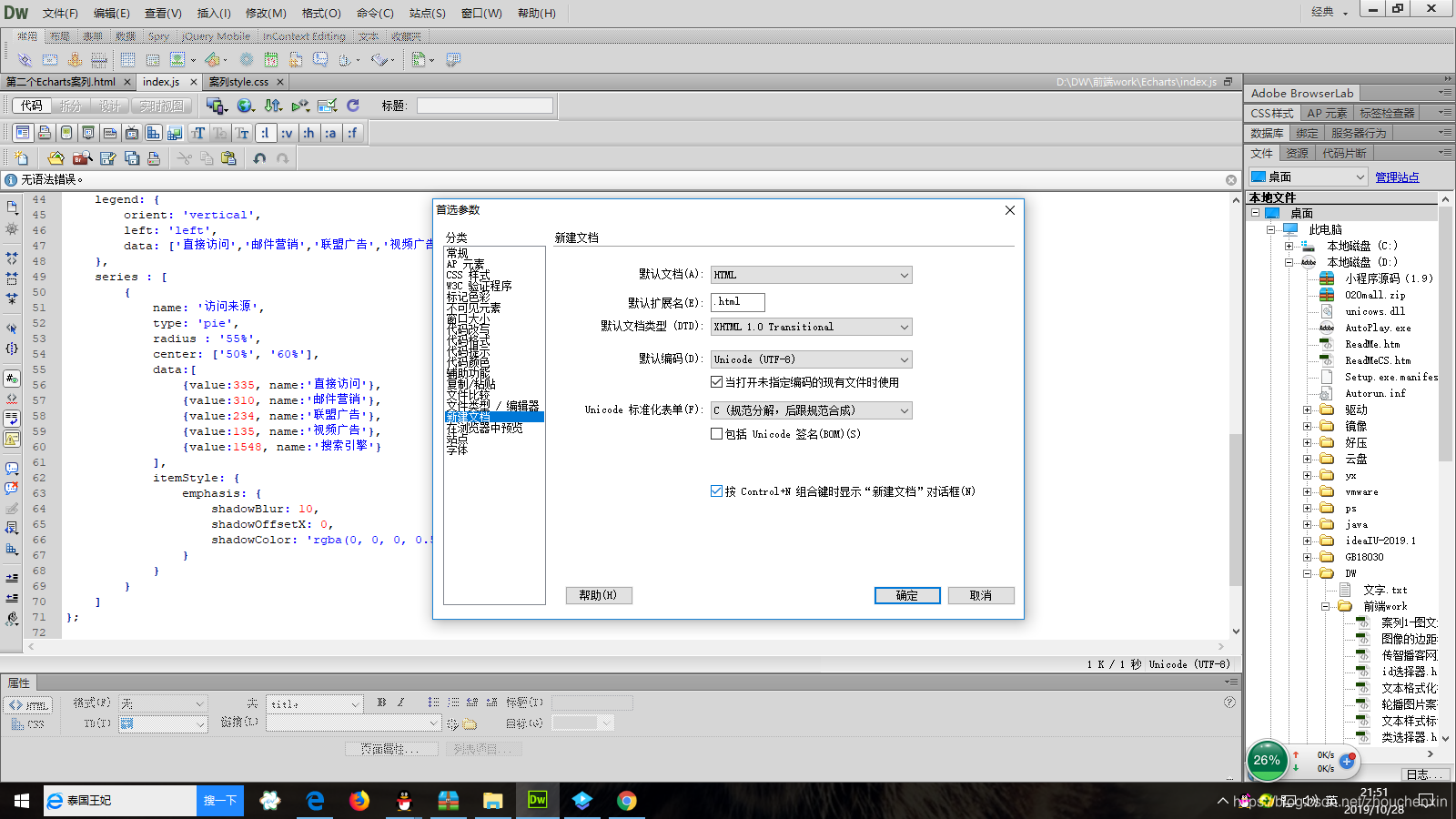
Task: Toggle the :v visited style button
Action: 287,133
